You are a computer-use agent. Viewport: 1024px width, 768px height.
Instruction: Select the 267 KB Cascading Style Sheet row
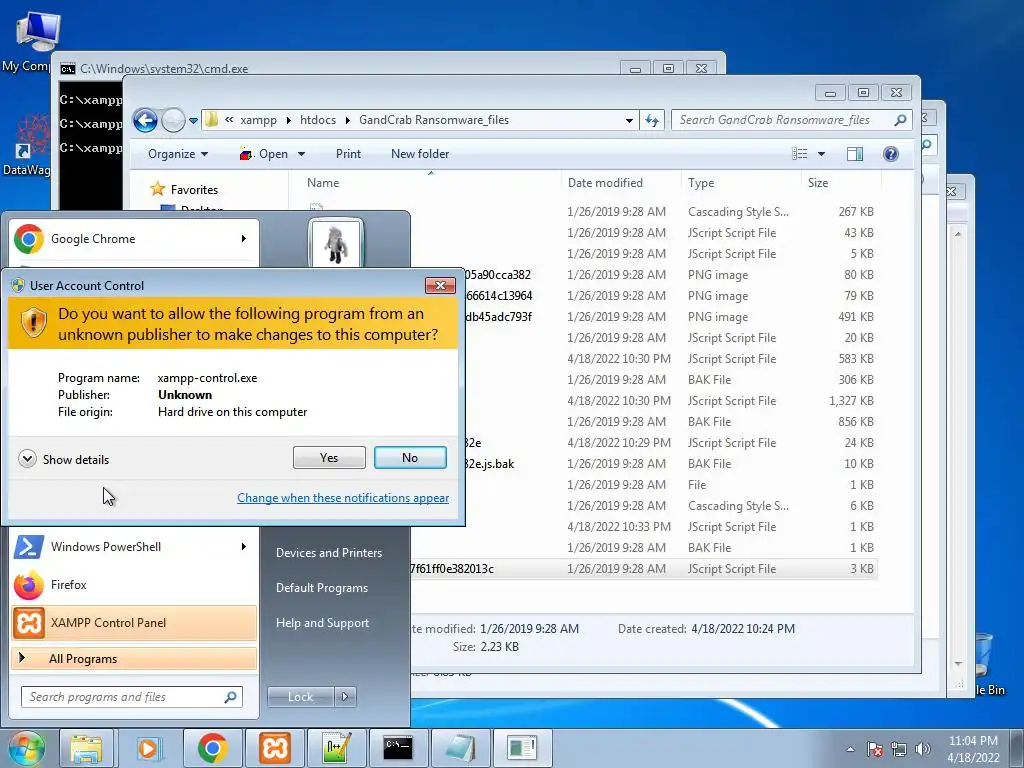point(591,212)
